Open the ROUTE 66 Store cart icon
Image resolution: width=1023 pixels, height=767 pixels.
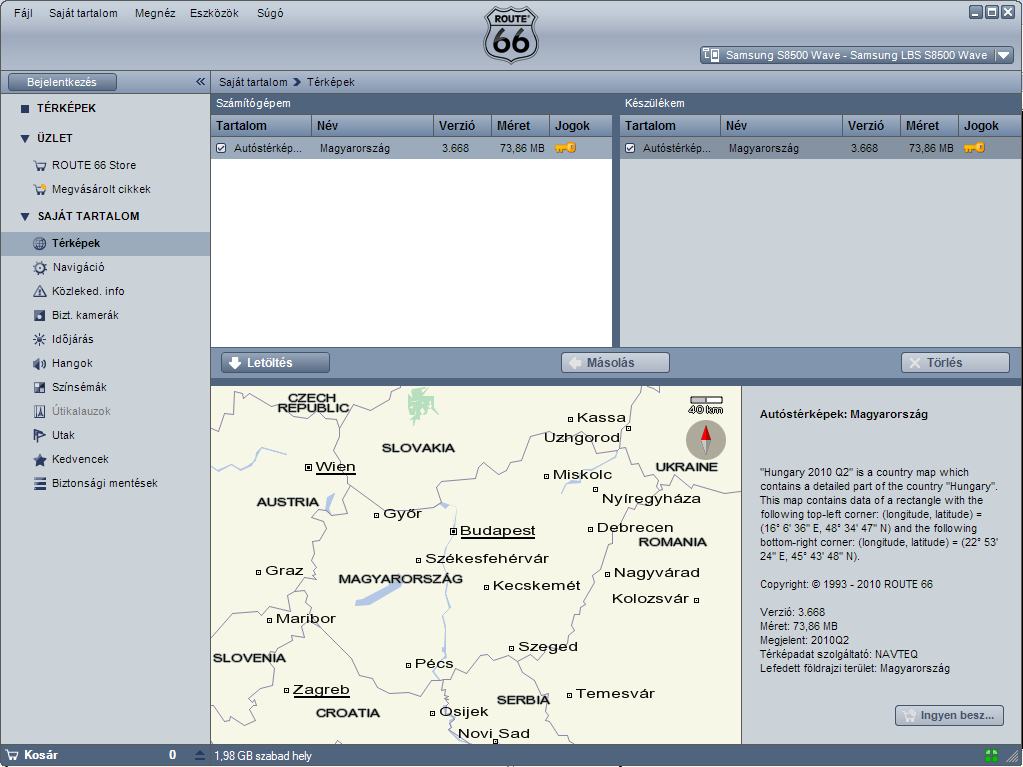click(x=40, y=166)
